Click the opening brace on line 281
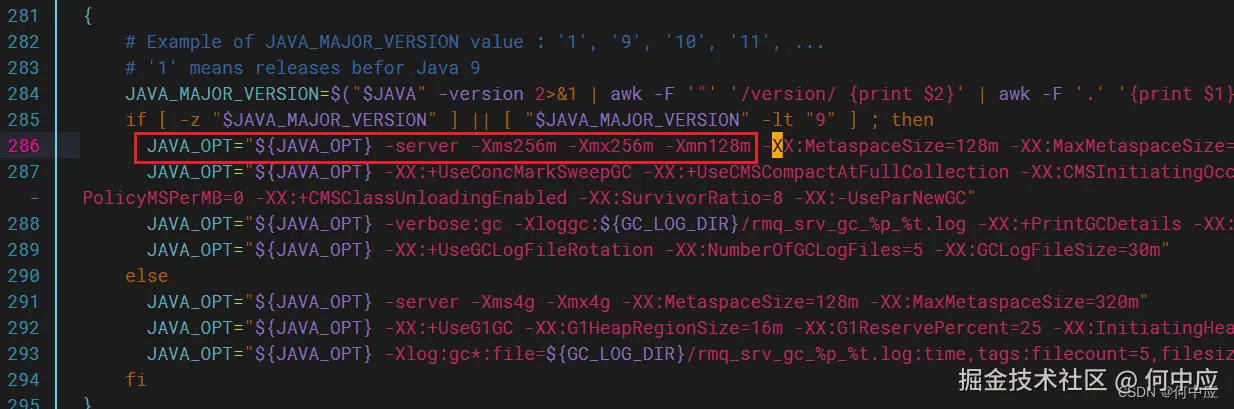Image resolution: width=1234 pixels, height=409 pixels. (x=88, y=16)
